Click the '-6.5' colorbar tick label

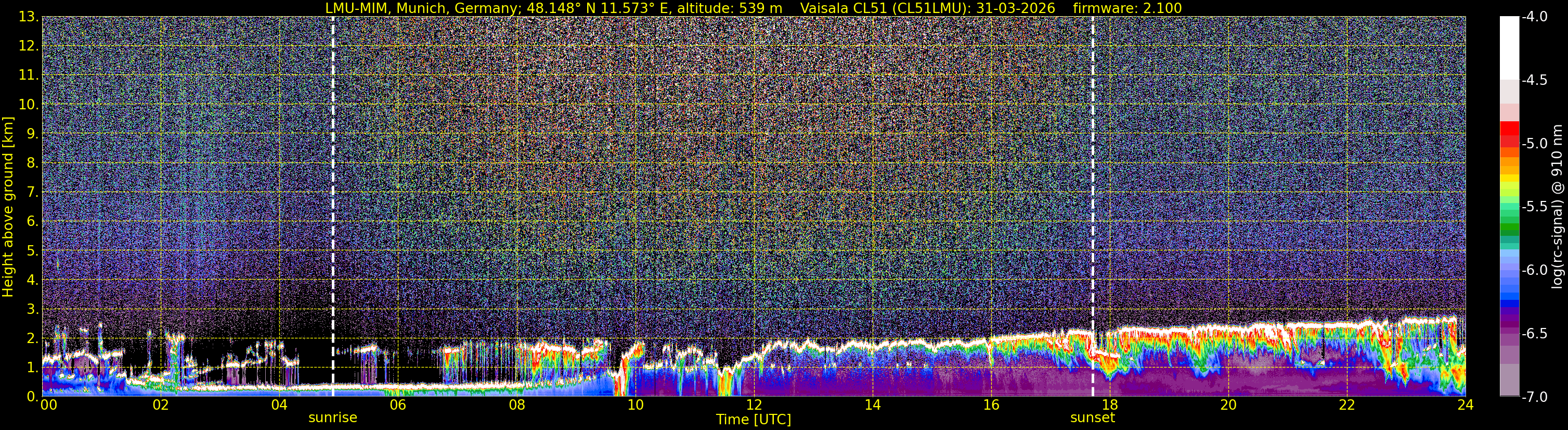pyautogui.click(x=1534, y=333)
